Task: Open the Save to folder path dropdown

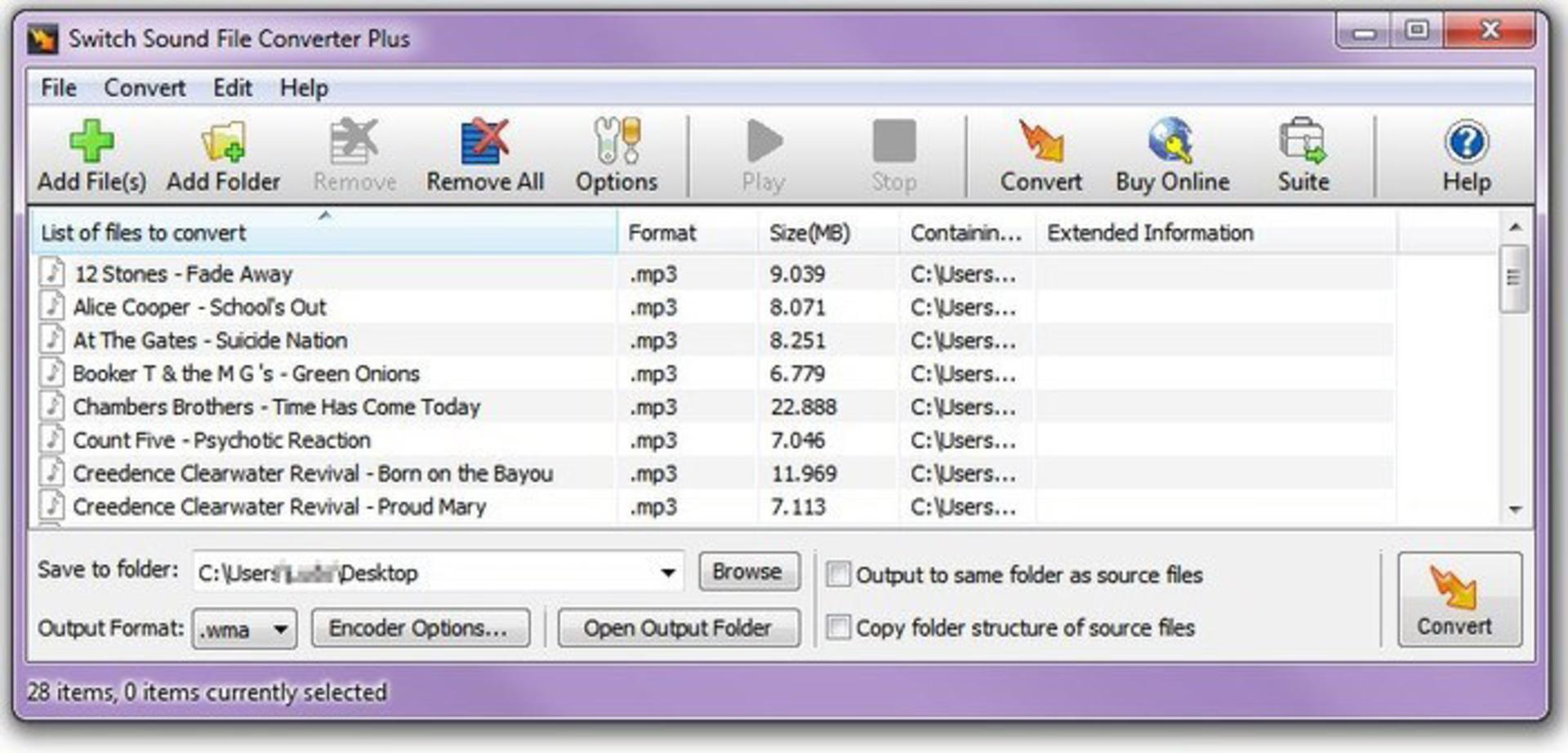Action: (x=668, y=573)
